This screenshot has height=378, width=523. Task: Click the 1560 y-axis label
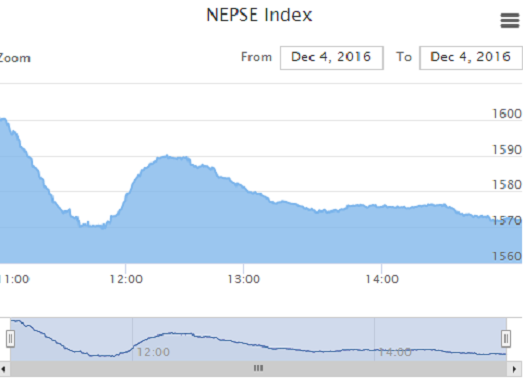pyautogui.click(x=507, y=256)
